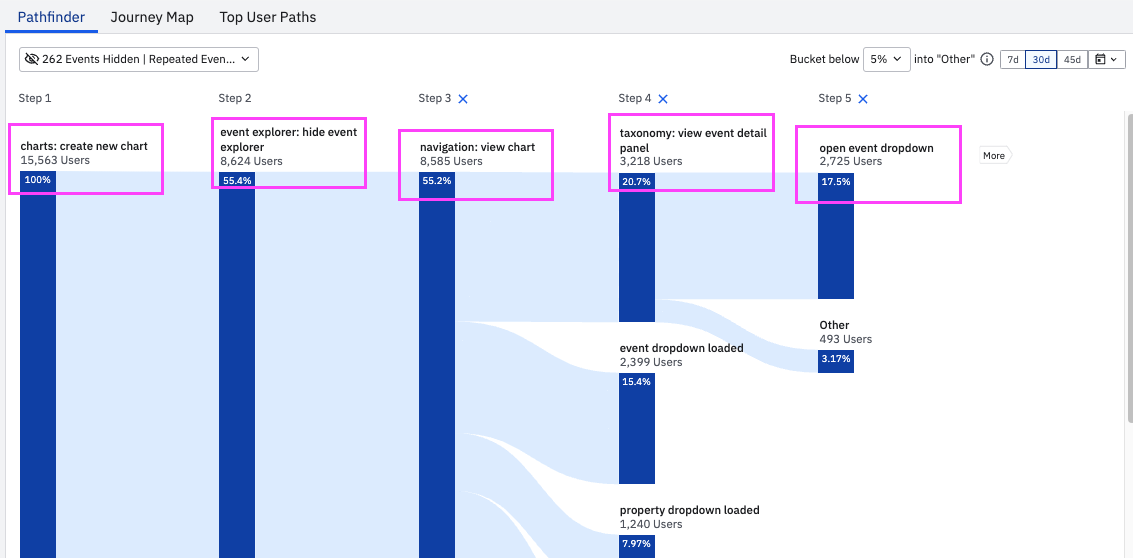Screen dimensions: 1133x558
Task: Click the info icon beside into "Other"
Action: click(x=987, y=60)
